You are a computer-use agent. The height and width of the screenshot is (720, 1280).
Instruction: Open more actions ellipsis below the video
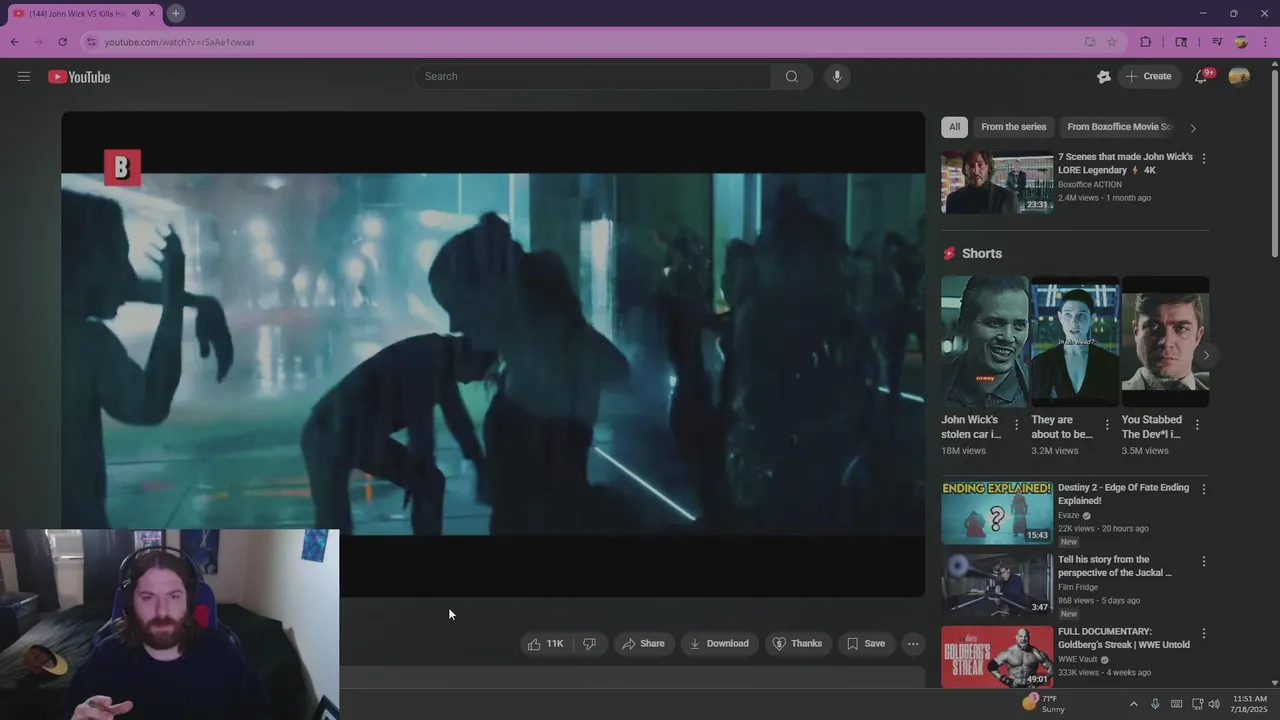tap(913, 644)
